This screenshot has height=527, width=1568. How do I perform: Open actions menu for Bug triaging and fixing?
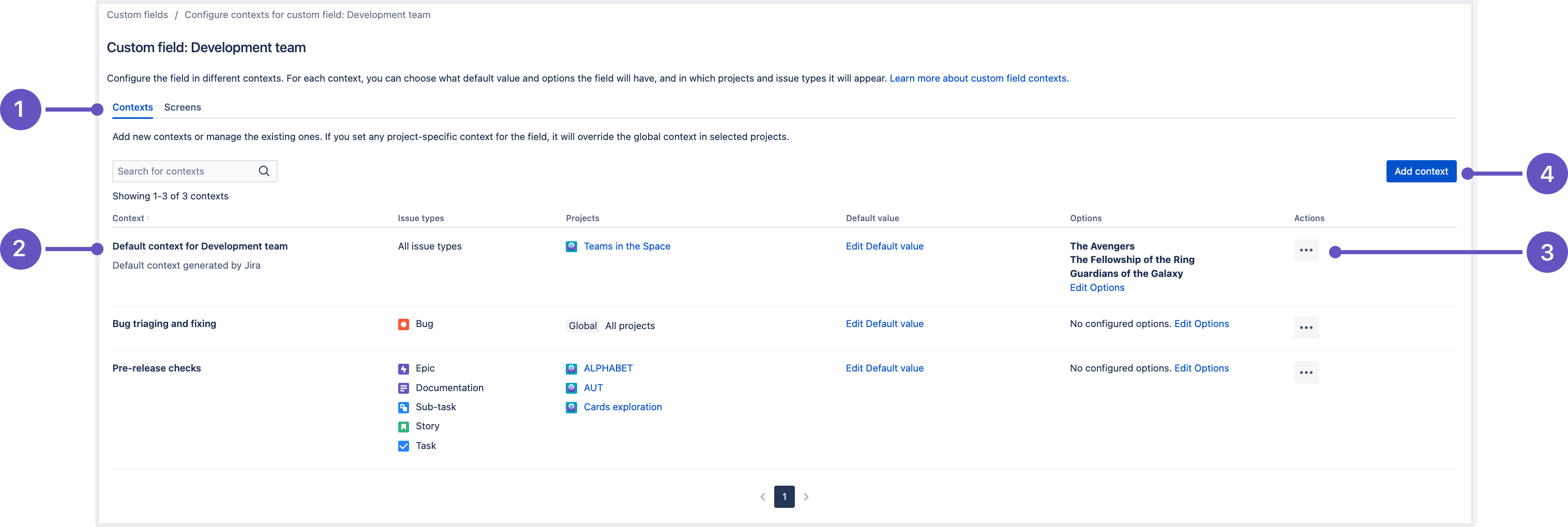[1306, 328]
